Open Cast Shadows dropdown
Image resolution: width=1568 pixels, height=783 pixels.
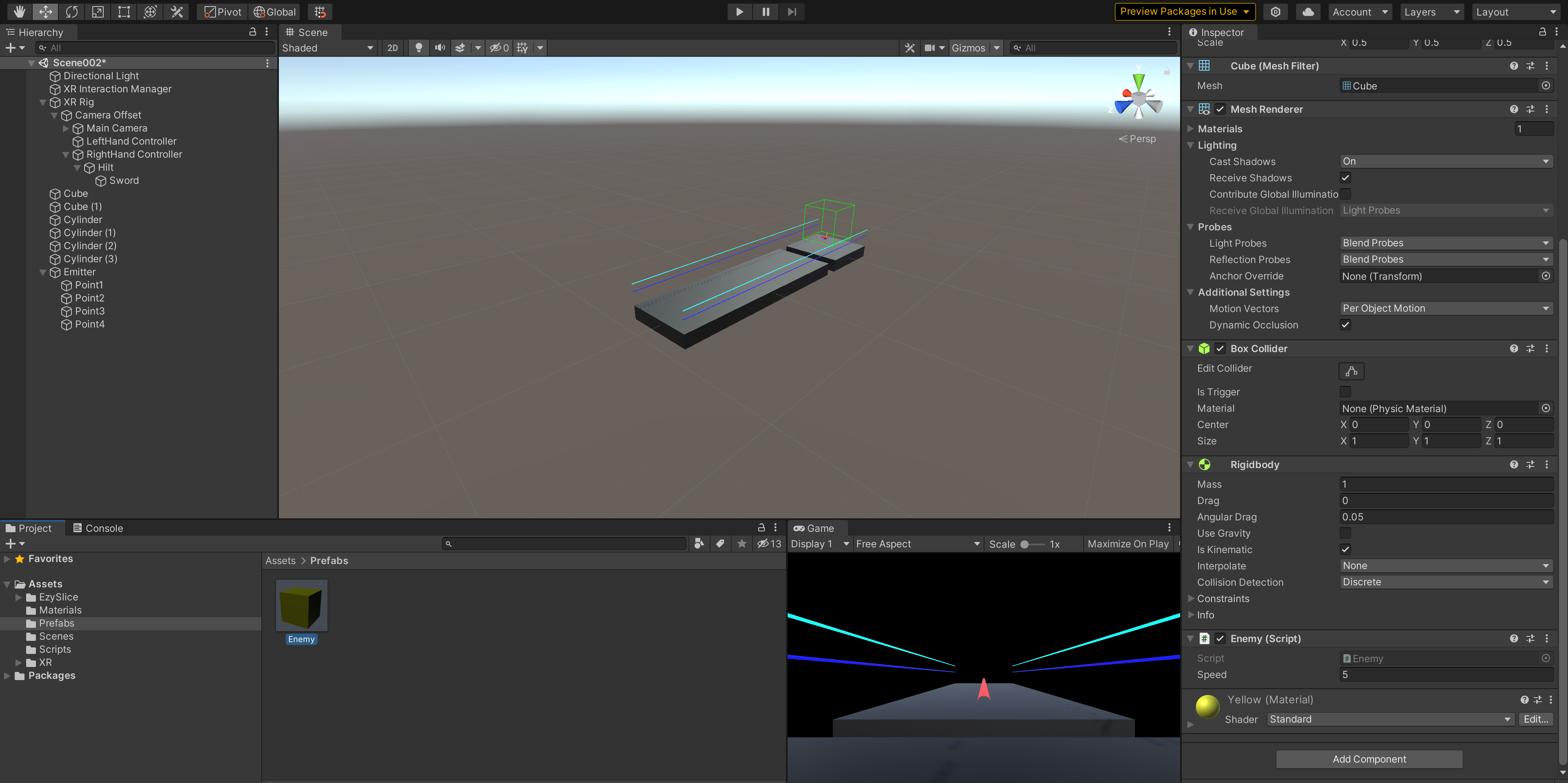[1445, 161]
